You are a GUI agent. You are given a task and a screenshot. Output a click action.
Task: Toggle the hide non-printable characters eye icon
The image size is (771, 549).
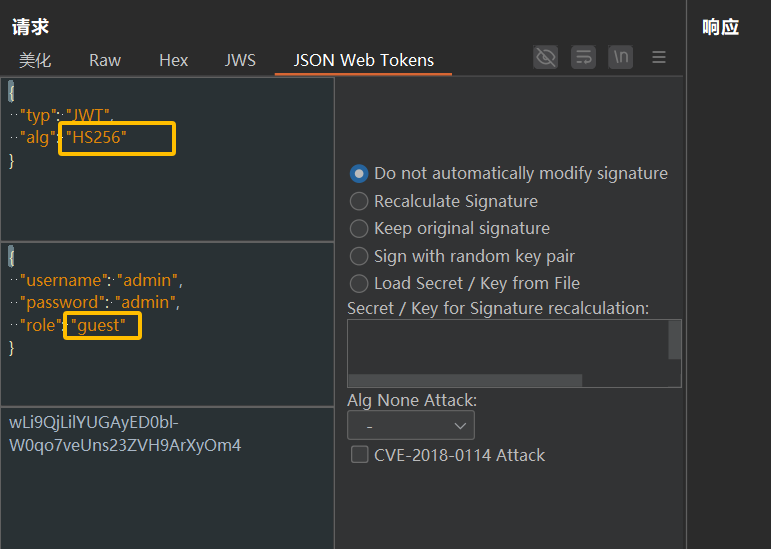tap(545, 58)
